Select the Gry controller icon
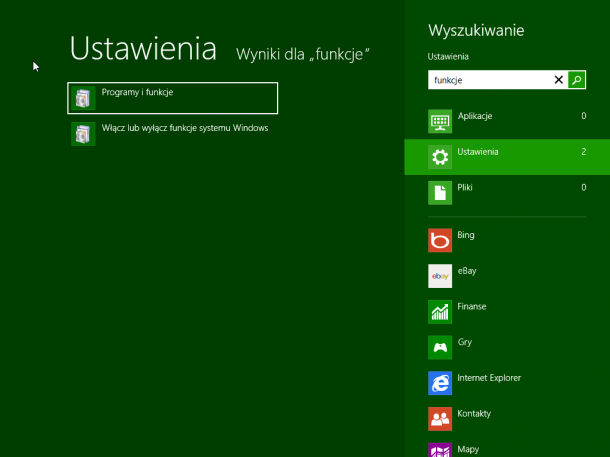Screen dimensions: 610x457 440,347
